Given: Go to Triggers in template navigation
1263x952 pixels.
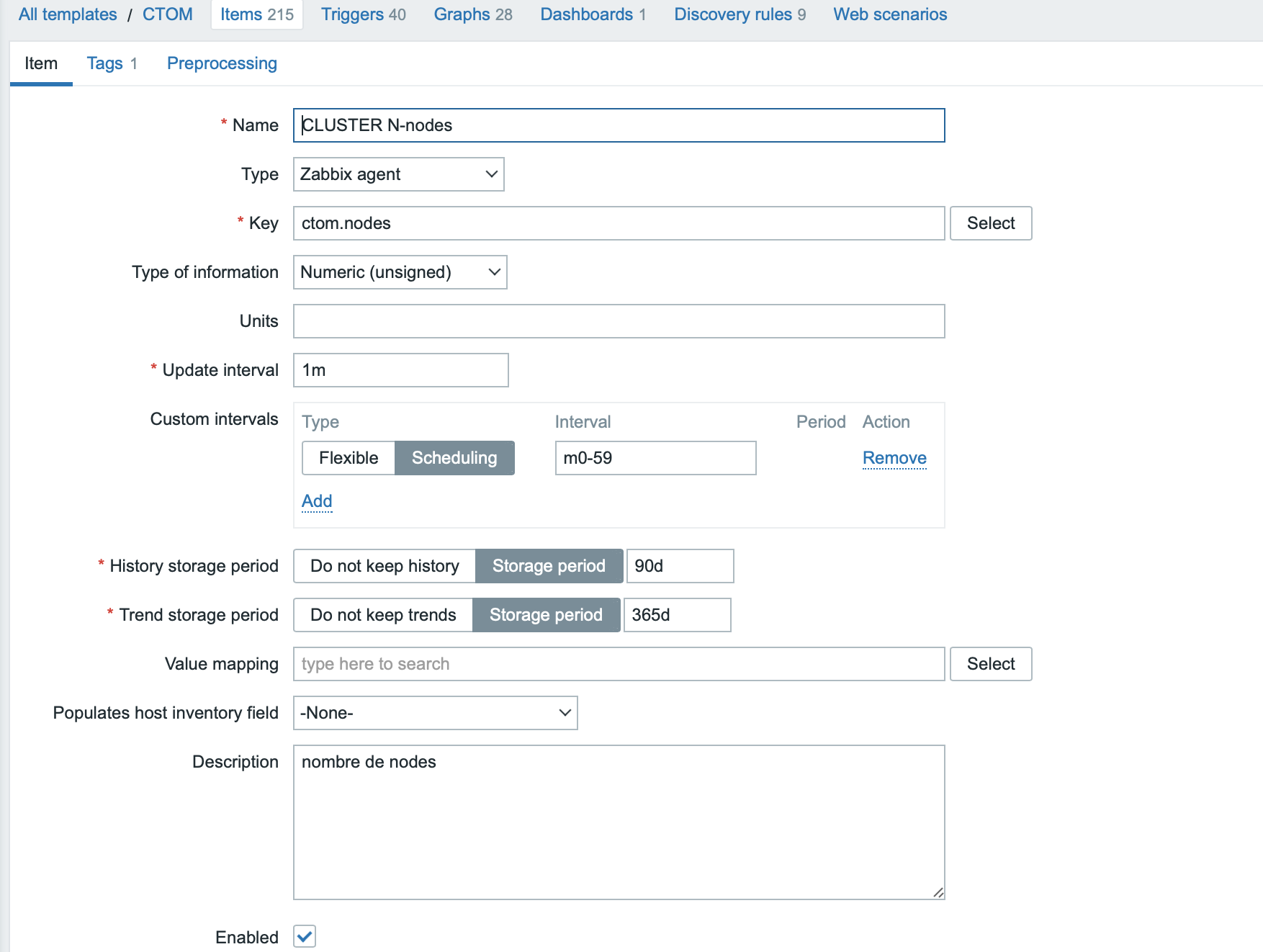Looking at the screenshot, I should click(x=363, y=14).
